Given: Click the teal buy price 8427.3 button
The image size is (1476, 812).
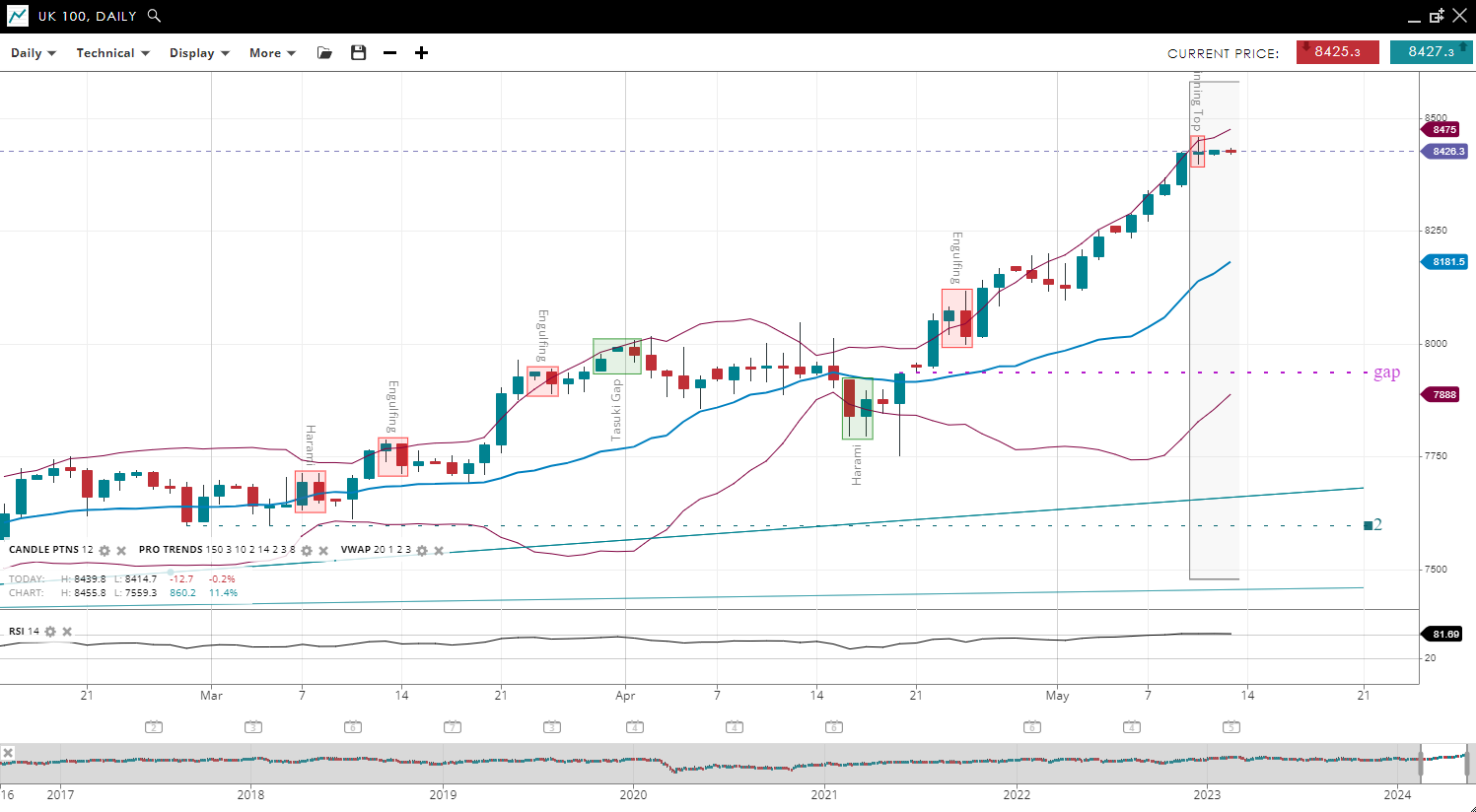Looking at the screenshot, I should click(x=1431, y=52).
